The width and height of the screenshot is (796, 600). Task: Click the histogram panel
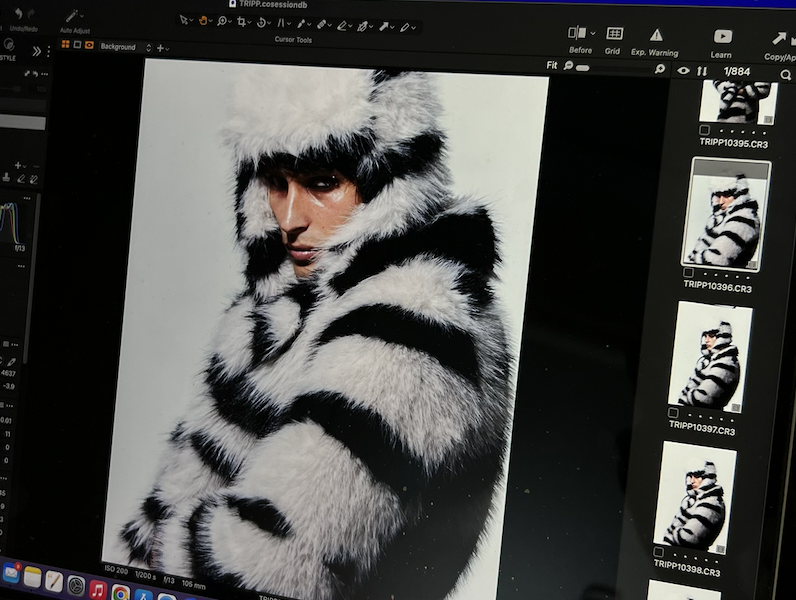(x=13, y=223)
